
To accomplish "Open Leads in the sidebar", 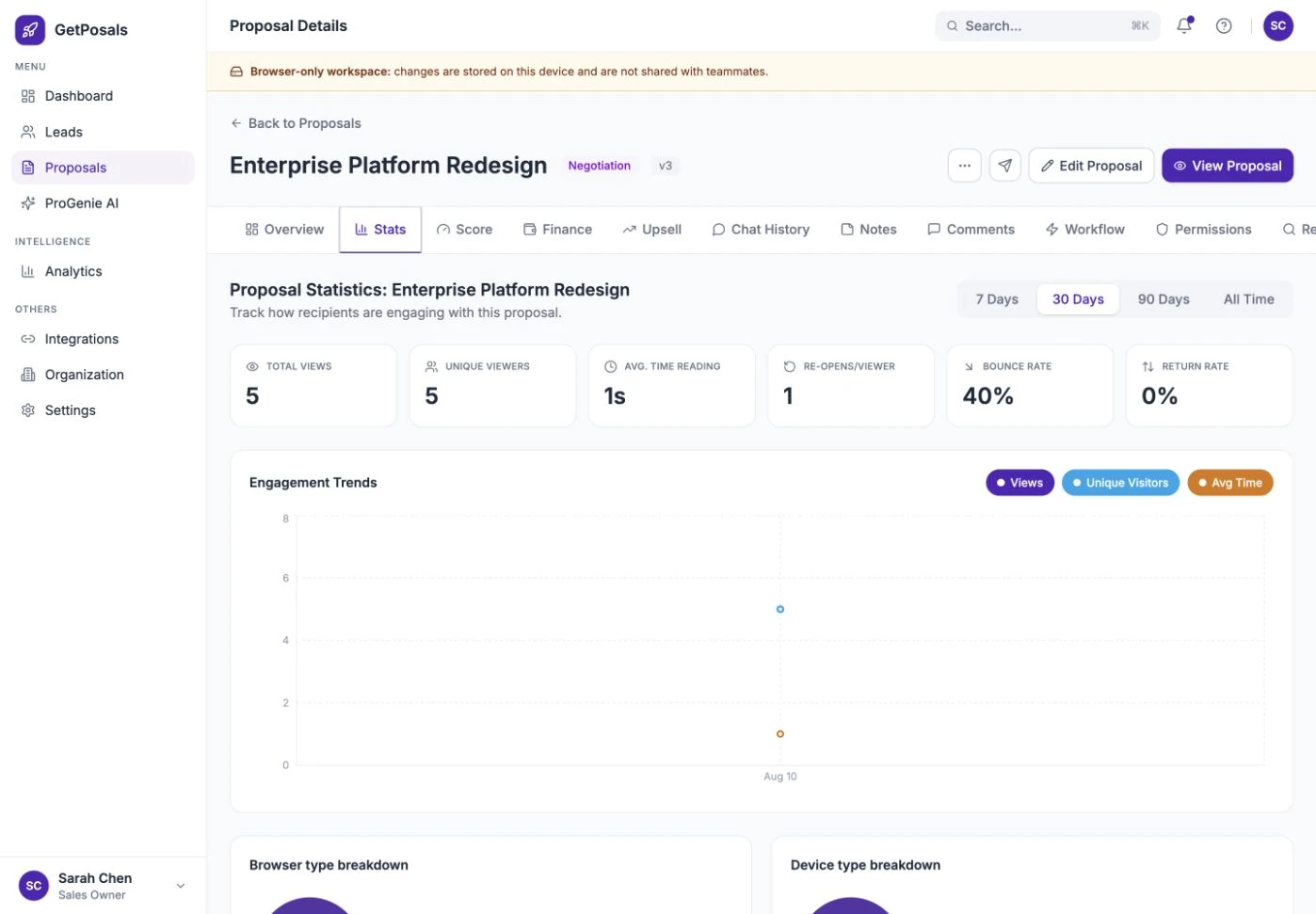I will click(103, 132).
